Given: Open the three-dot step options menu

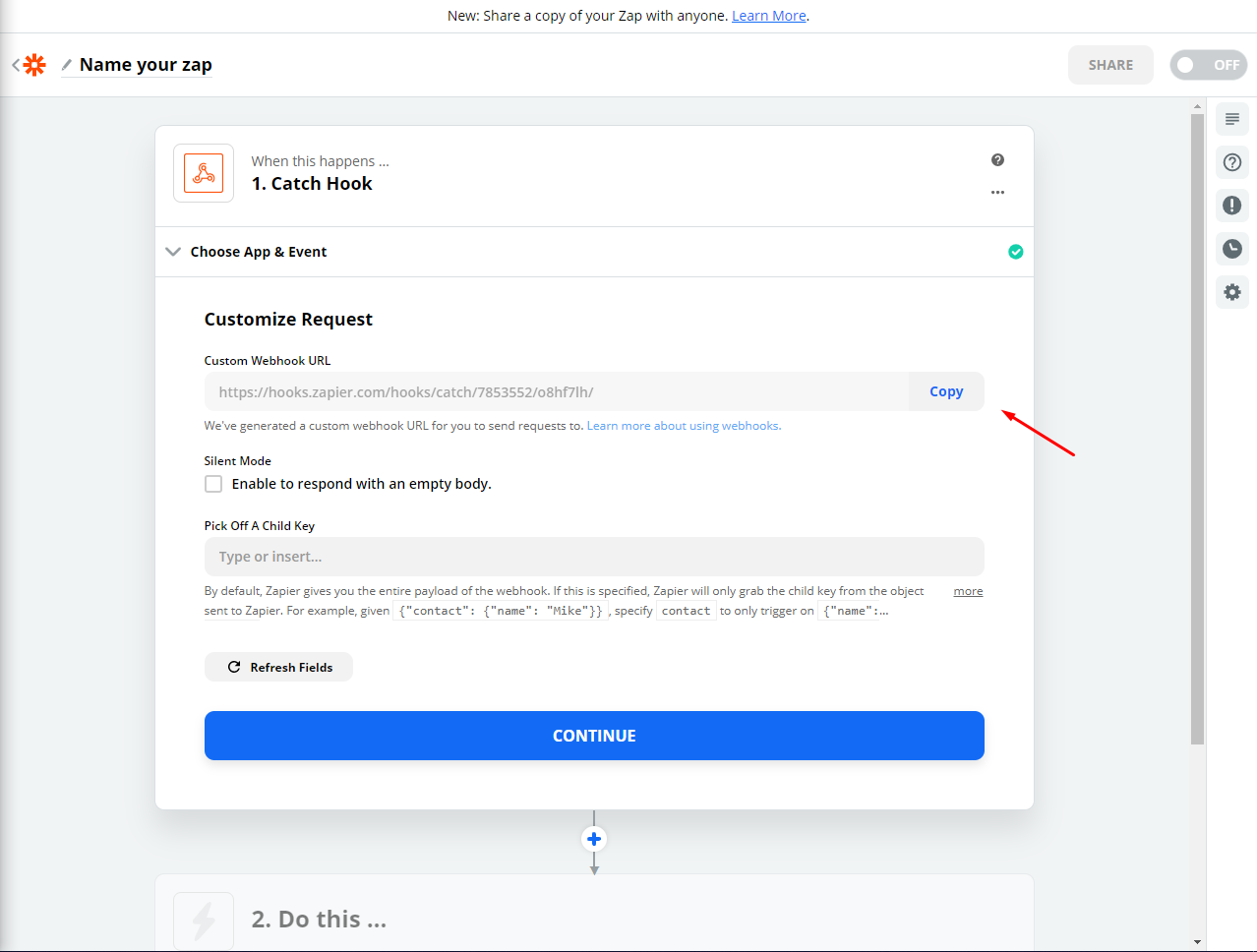Looking at the screenshot, I should pyautogui.click(x=997, y=193).
